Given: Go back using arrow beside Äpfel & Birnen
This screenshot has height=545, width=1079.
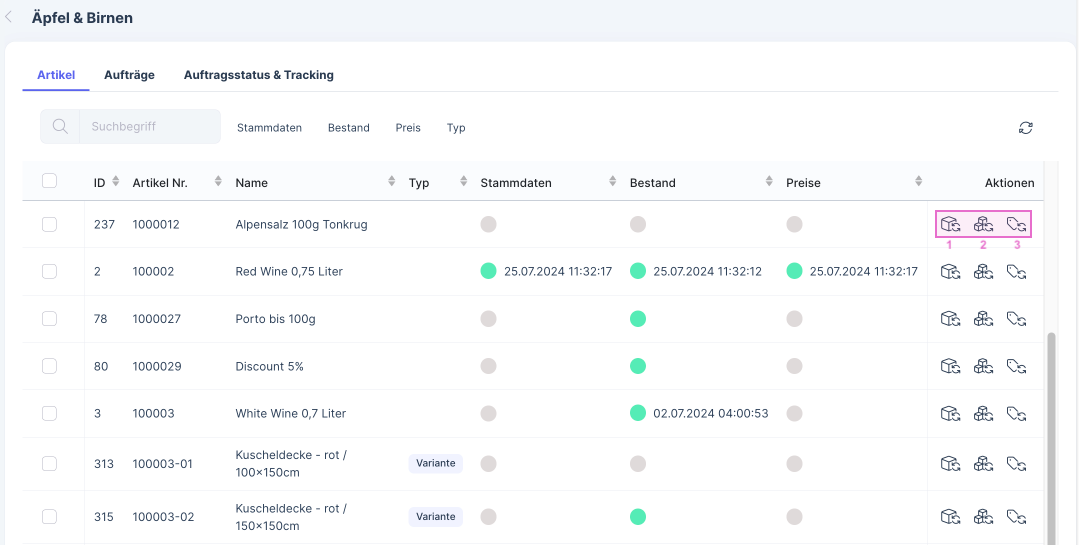Looking at the screenshot, I should coord(10,17).
